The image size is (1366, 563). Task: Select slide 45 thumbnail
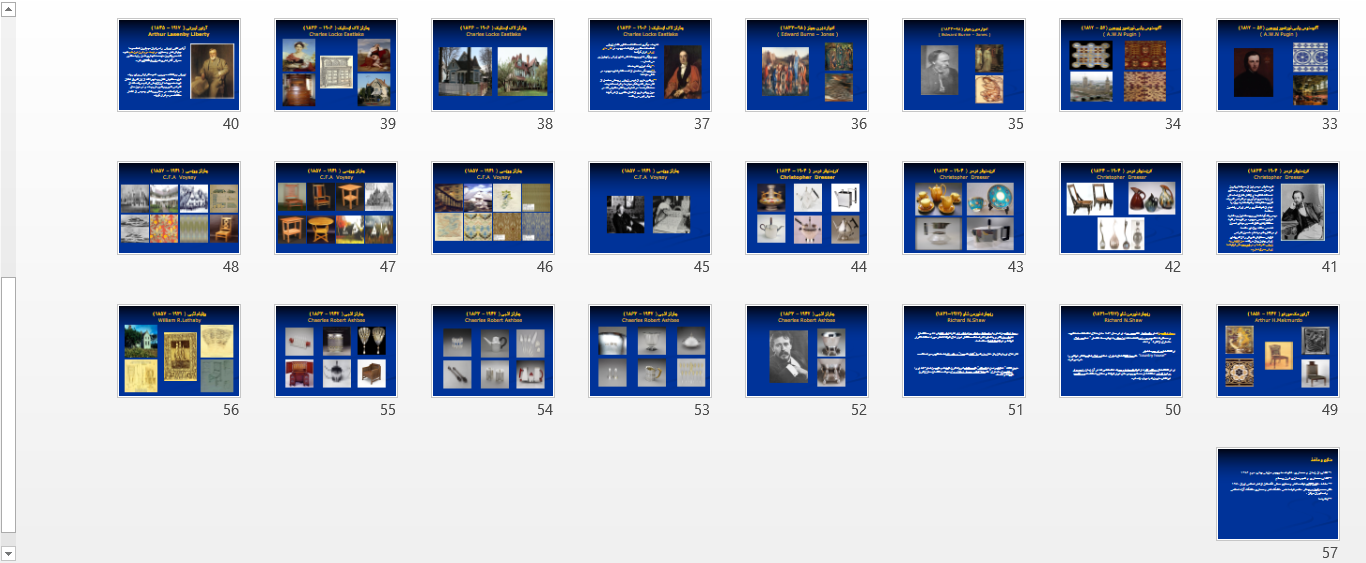(650, 208)
